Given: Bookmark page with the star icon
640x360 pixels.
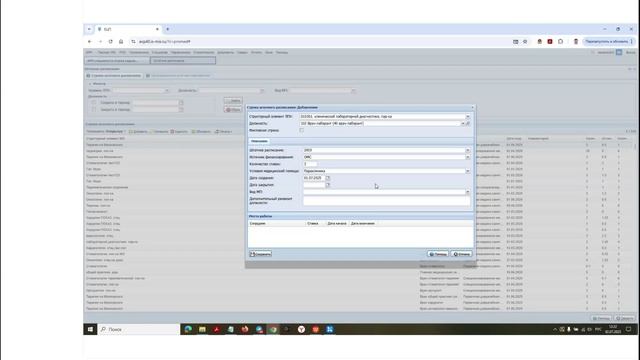Looking at the screenshot, I should [x=525, y=42].
